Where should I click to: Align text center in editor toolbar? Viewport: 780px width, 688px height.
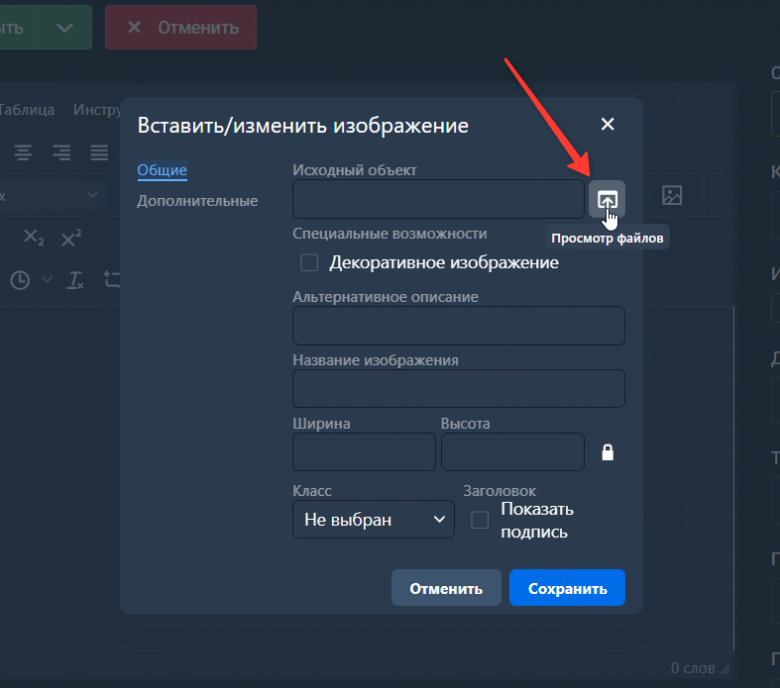click(23, 152)
